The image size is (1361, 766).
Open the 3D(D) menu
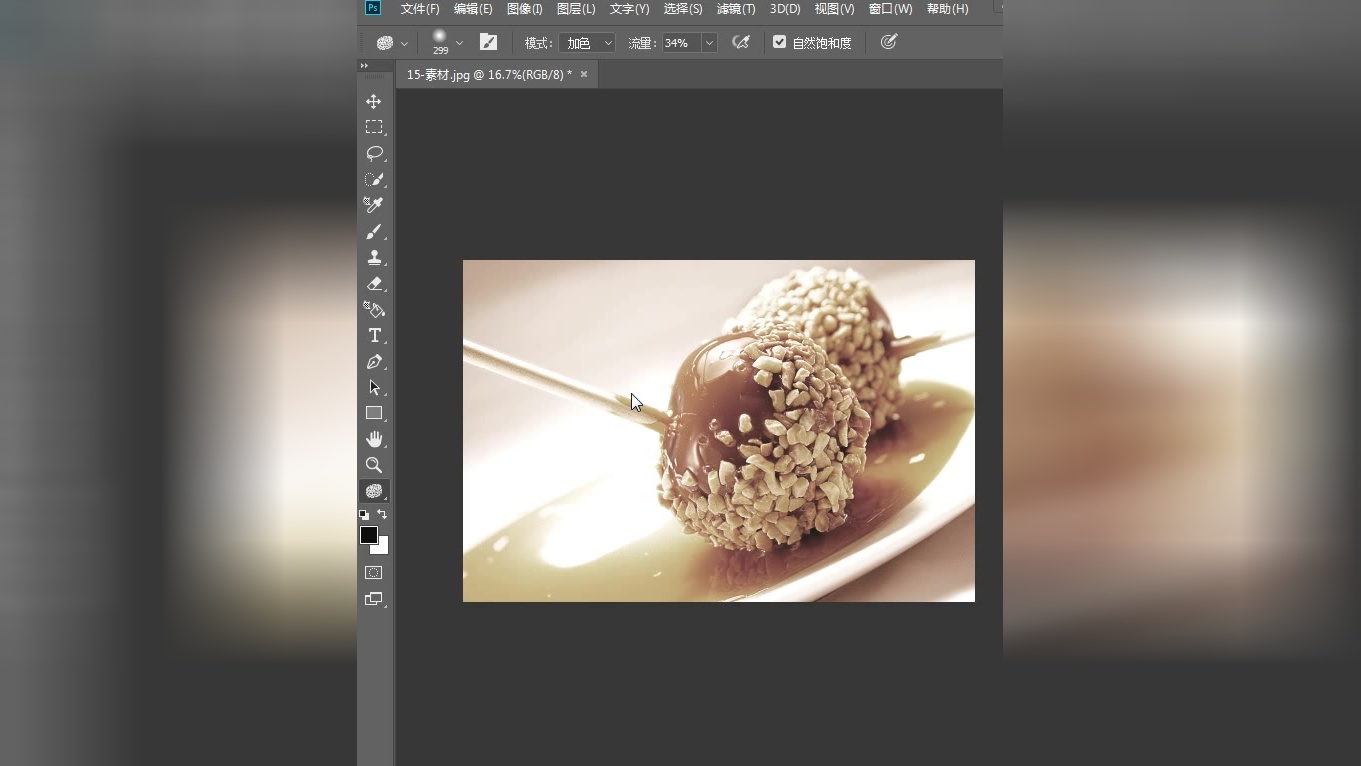785,9
